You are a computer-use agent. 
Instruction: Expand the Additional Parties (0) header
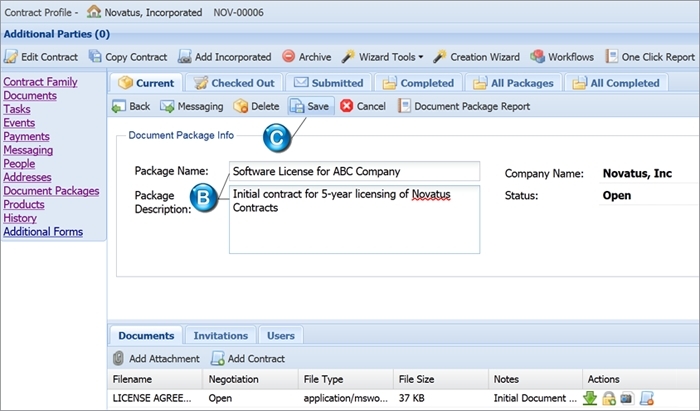pyautogui.click(x=57, y=34)
